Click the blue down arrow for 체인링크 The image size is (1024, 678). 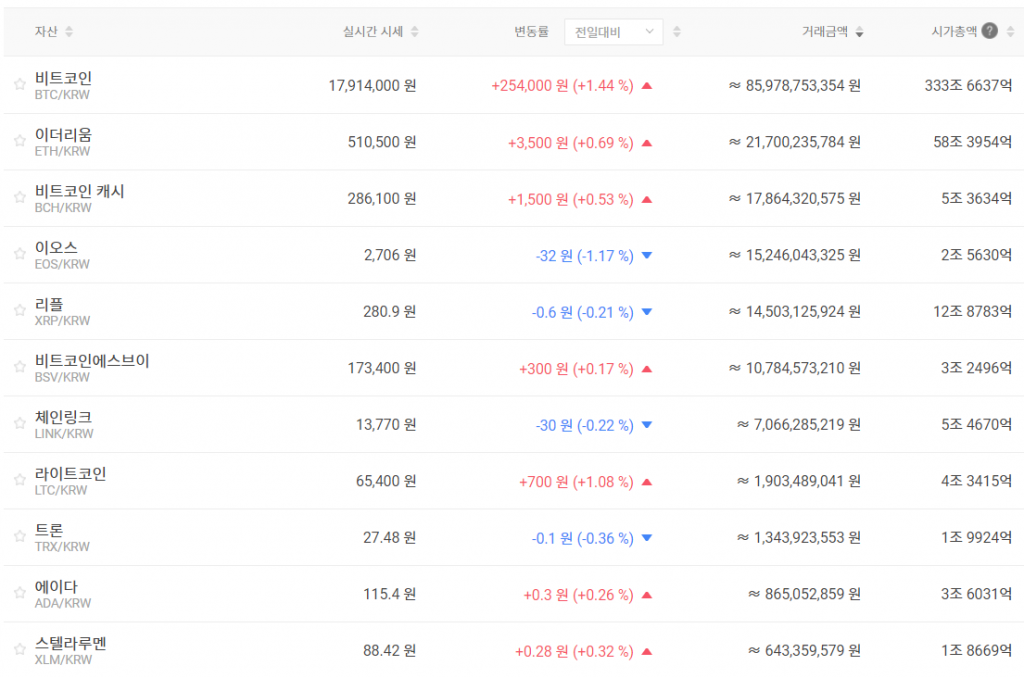point(647,425)
